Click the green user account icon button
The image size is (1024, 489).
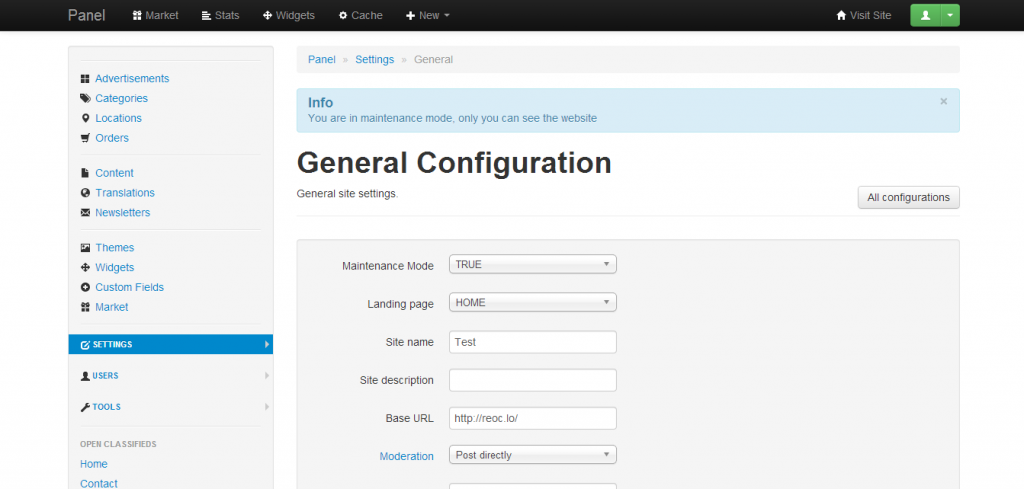pos(925,15)
